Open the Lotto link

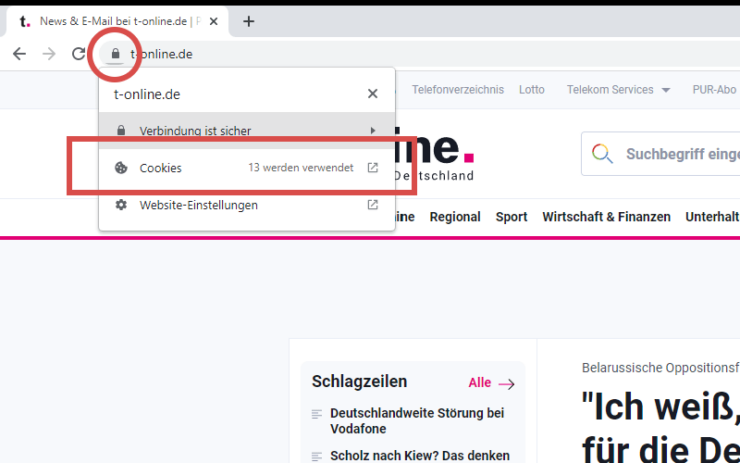531,90
